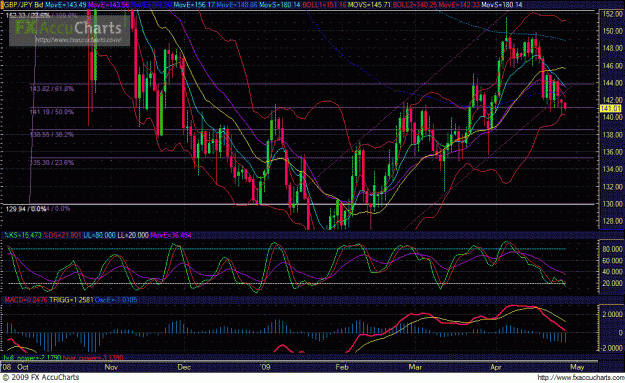Image resolution: width=625 pixels, height=383 pixels.
Task: Click 'Dec' on the time axis
Action: click(184, 367)
